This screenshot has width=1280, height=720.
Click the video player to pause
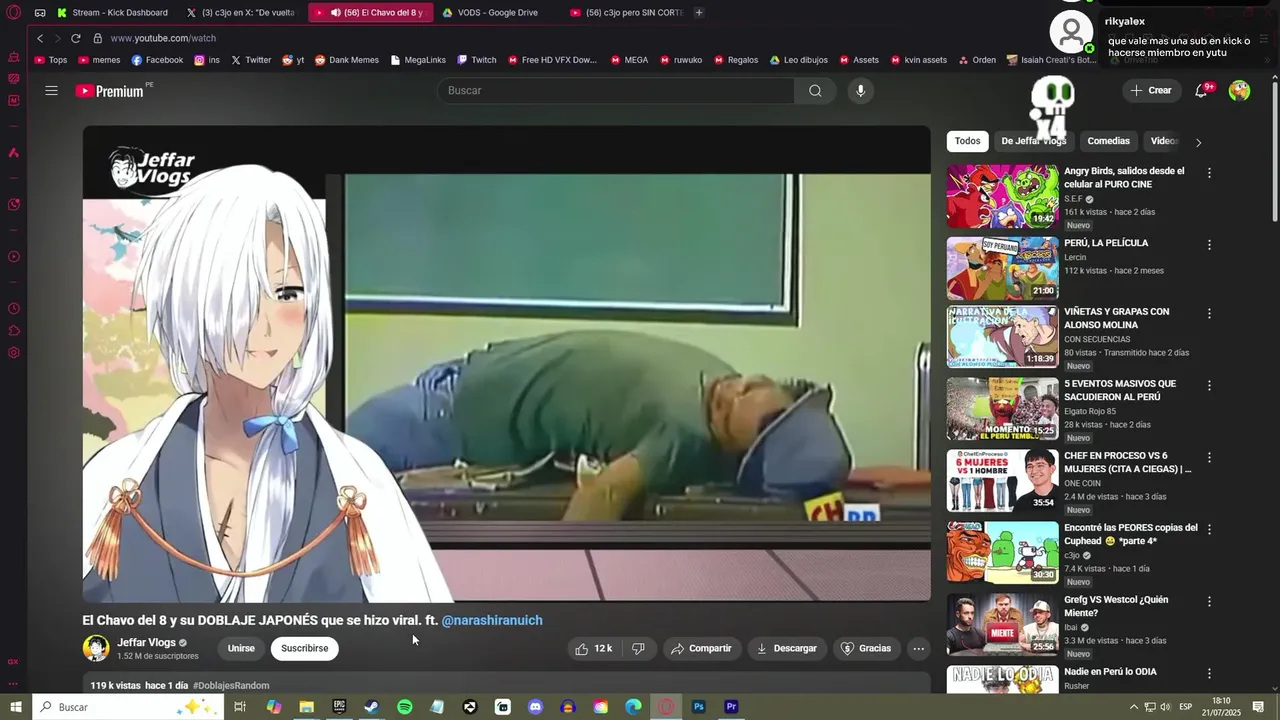pyautogui.click(x=506, y=363)
